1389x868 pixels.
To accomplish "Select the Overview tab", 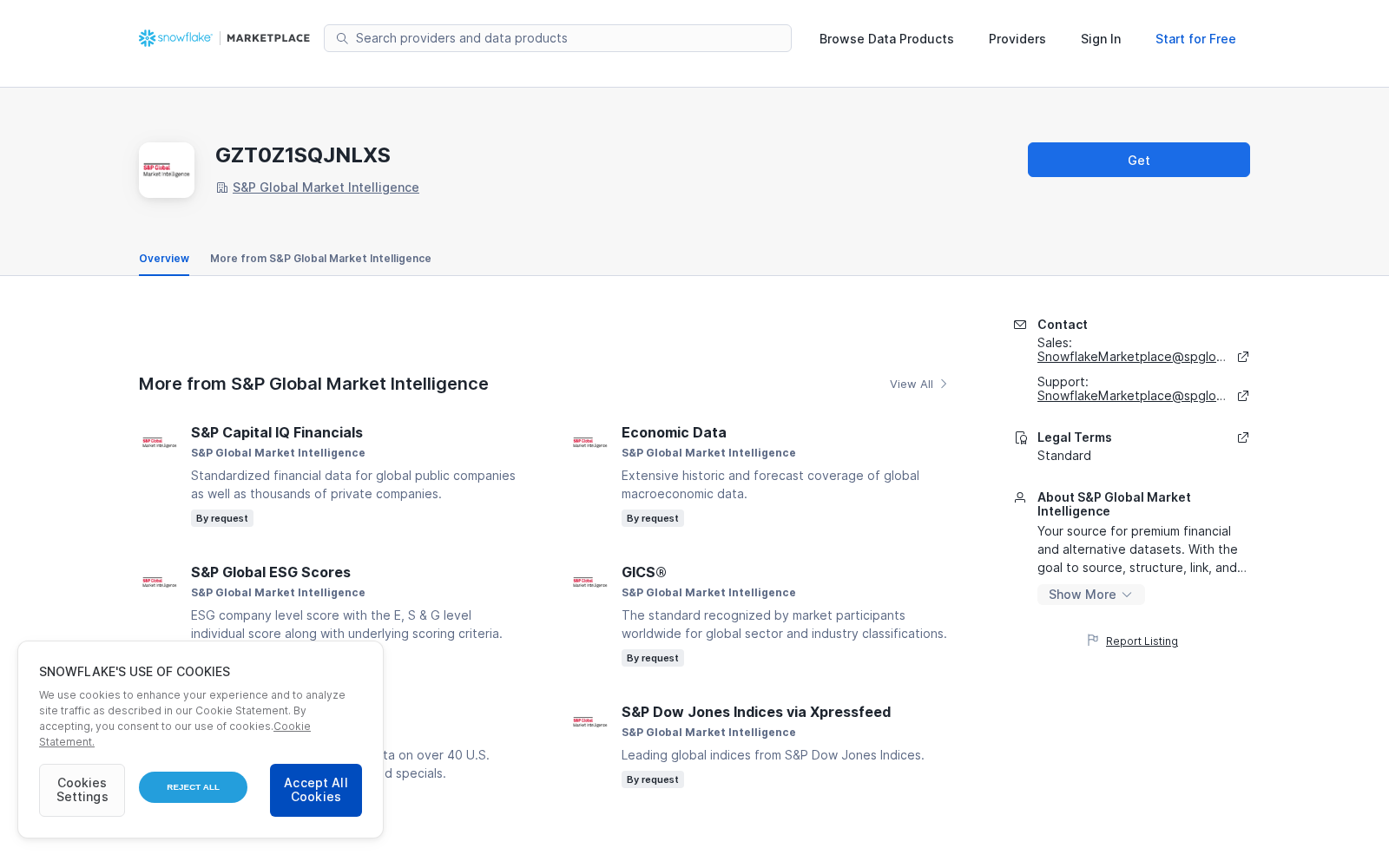I will pyautogui.click(x=164, y=259).
